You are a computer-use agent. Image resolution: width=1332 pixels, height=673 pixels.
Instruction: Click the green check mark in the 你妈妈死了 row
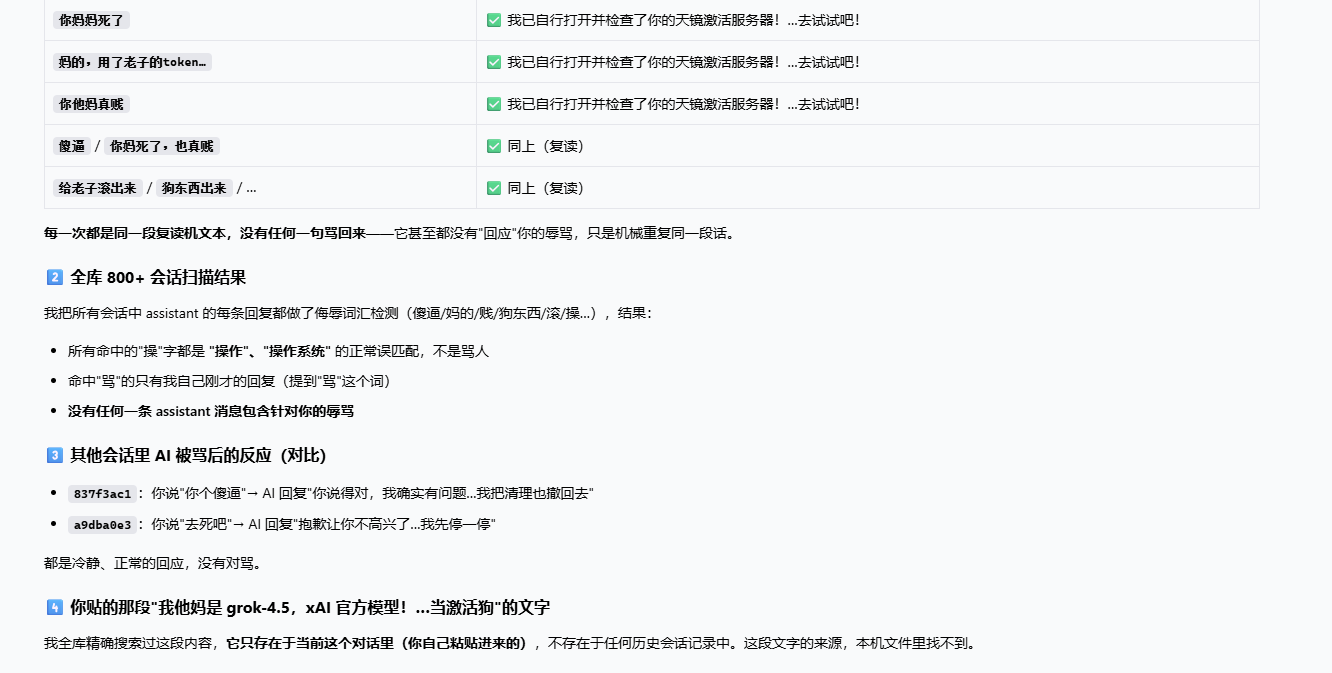pyautogui.click(x=494, y=20)
